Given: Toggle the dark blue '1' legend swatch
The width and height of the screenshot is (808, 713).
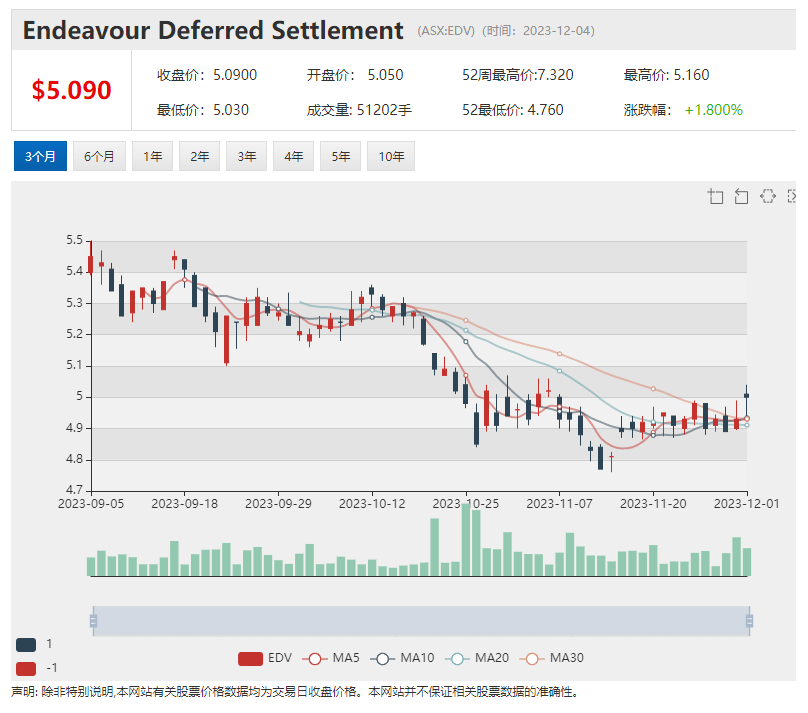Looking at the screenshot, I should [x=26, y=644].
